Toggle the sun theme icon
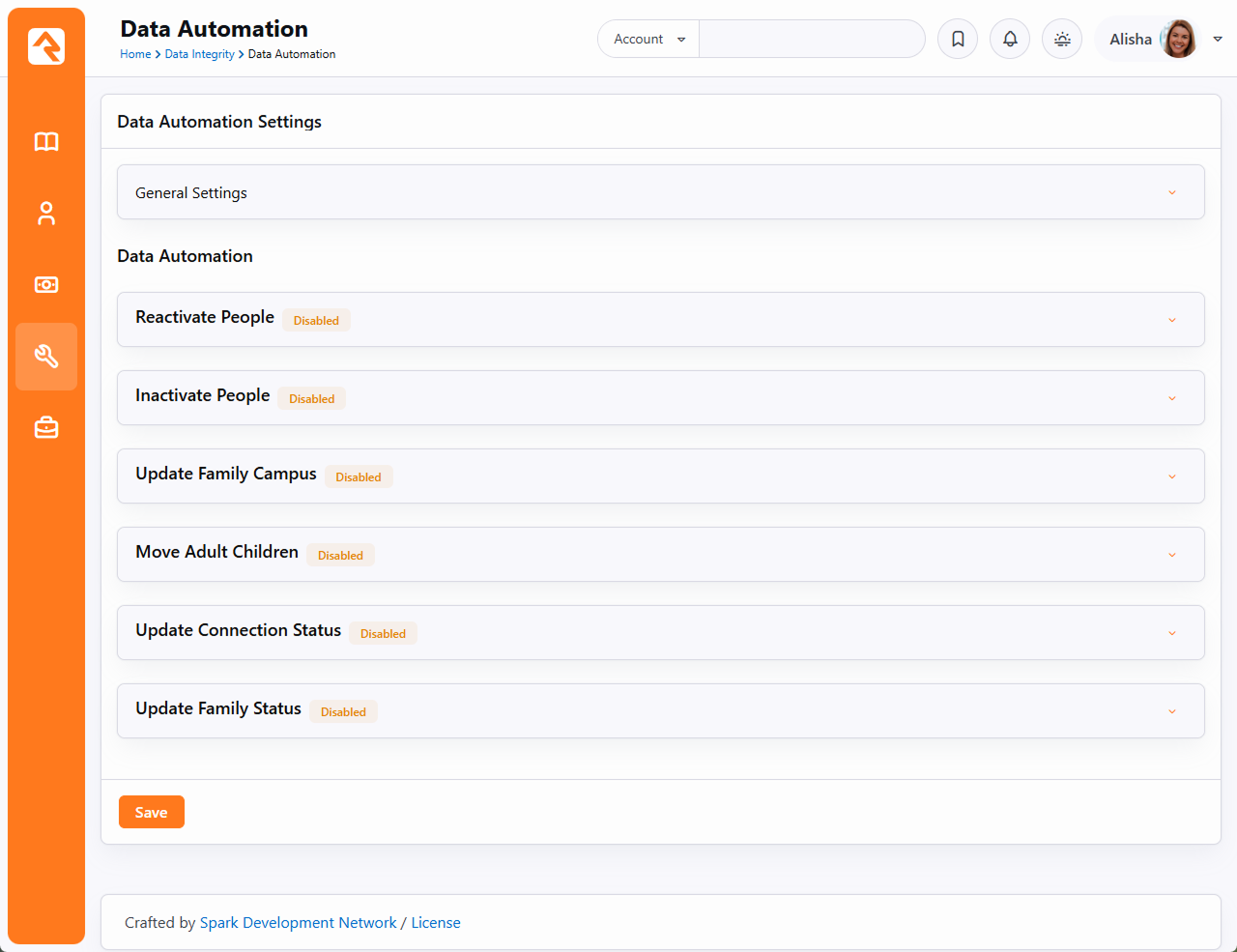This screenshot has height=952, width=1237. (1062, 40)
